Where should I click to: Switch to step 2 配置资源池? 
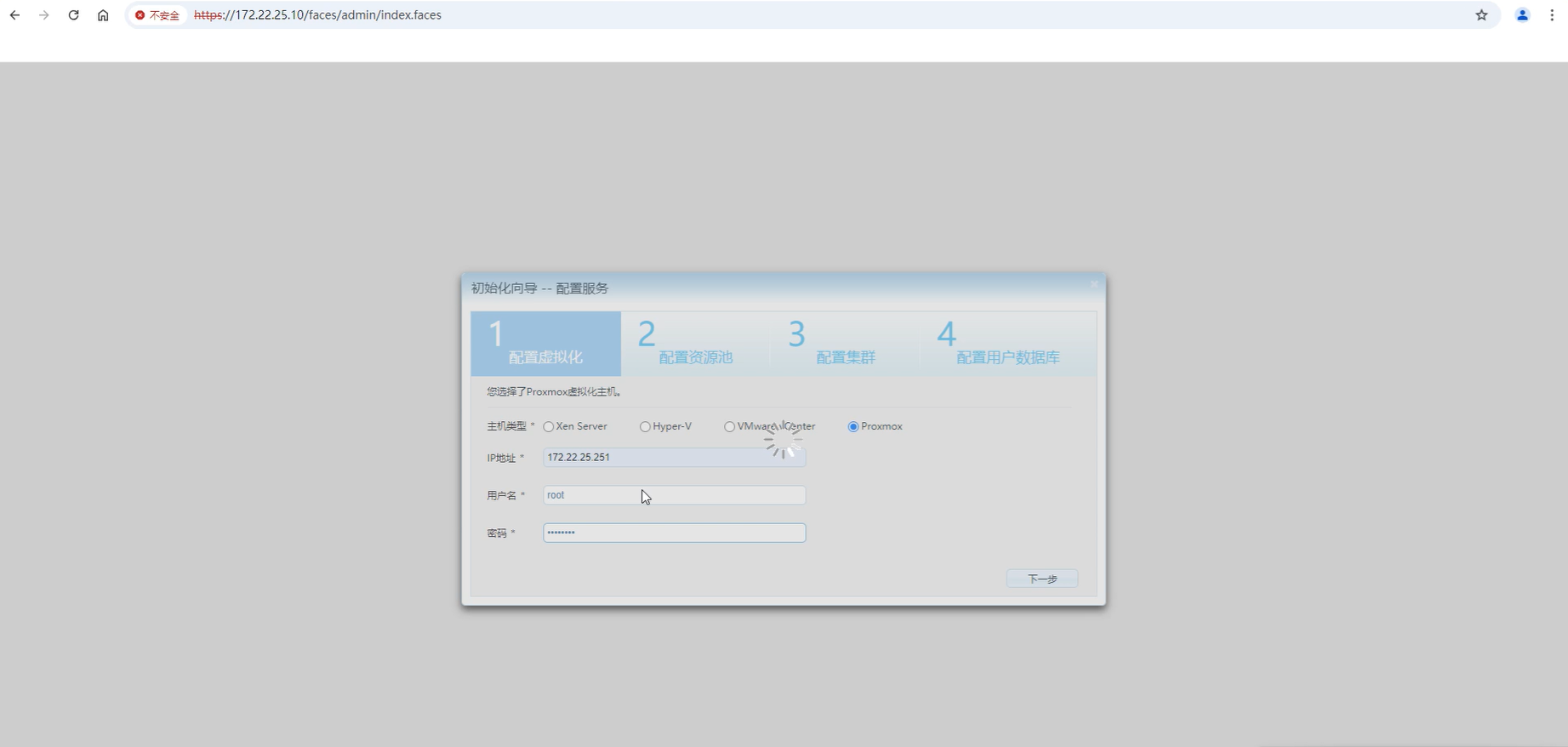695,344
